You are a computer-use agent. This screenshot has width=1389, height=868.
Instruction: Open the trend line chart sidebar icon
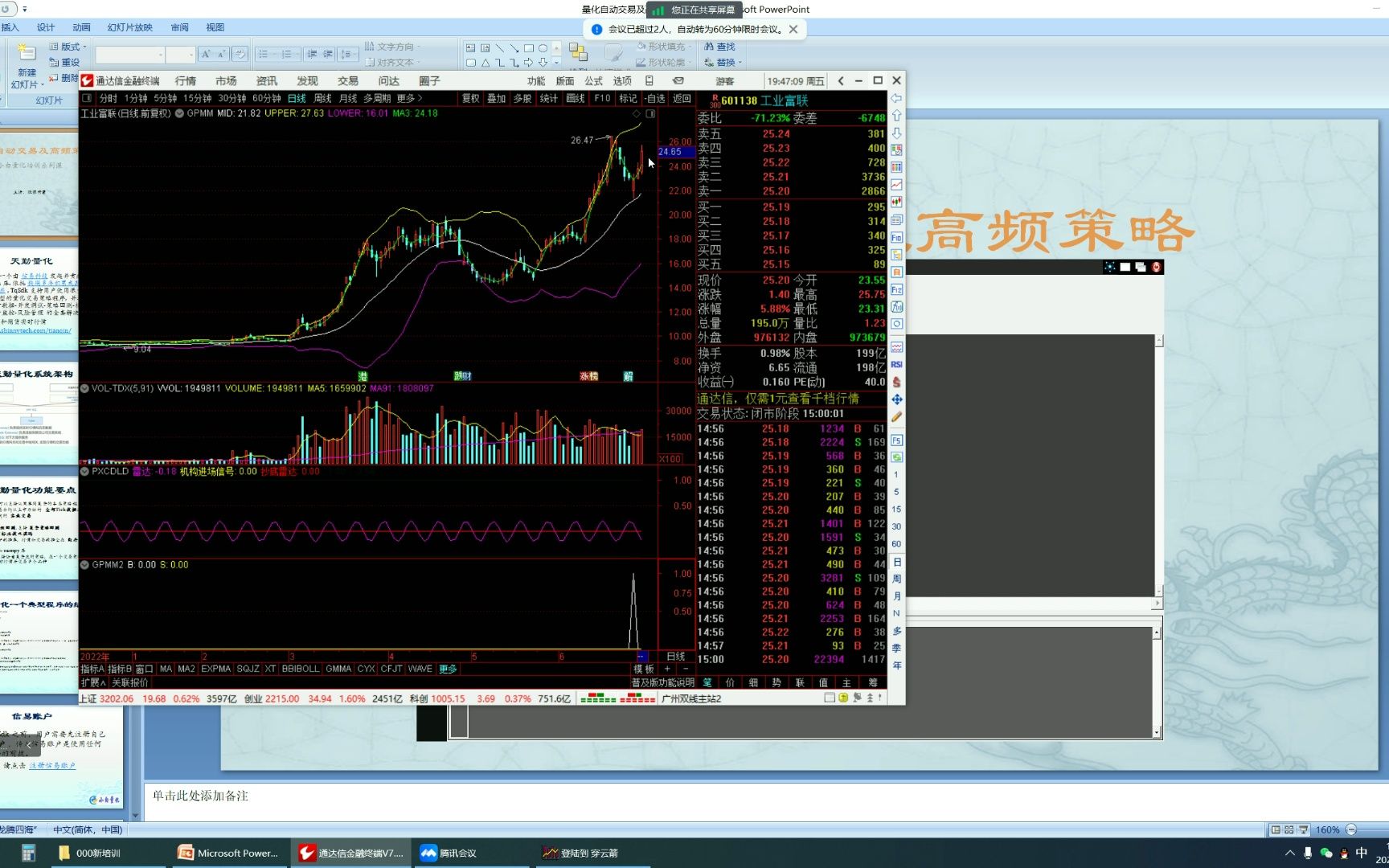tap(896, 185)
